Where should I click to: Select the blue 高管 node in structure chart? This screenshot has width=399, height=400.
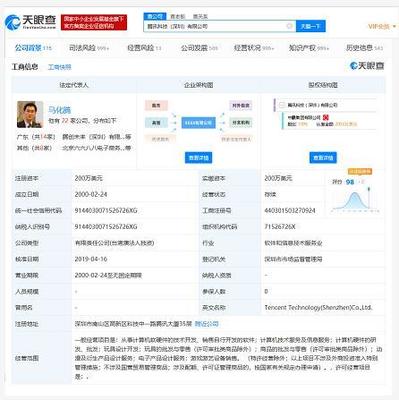[156, 123]
